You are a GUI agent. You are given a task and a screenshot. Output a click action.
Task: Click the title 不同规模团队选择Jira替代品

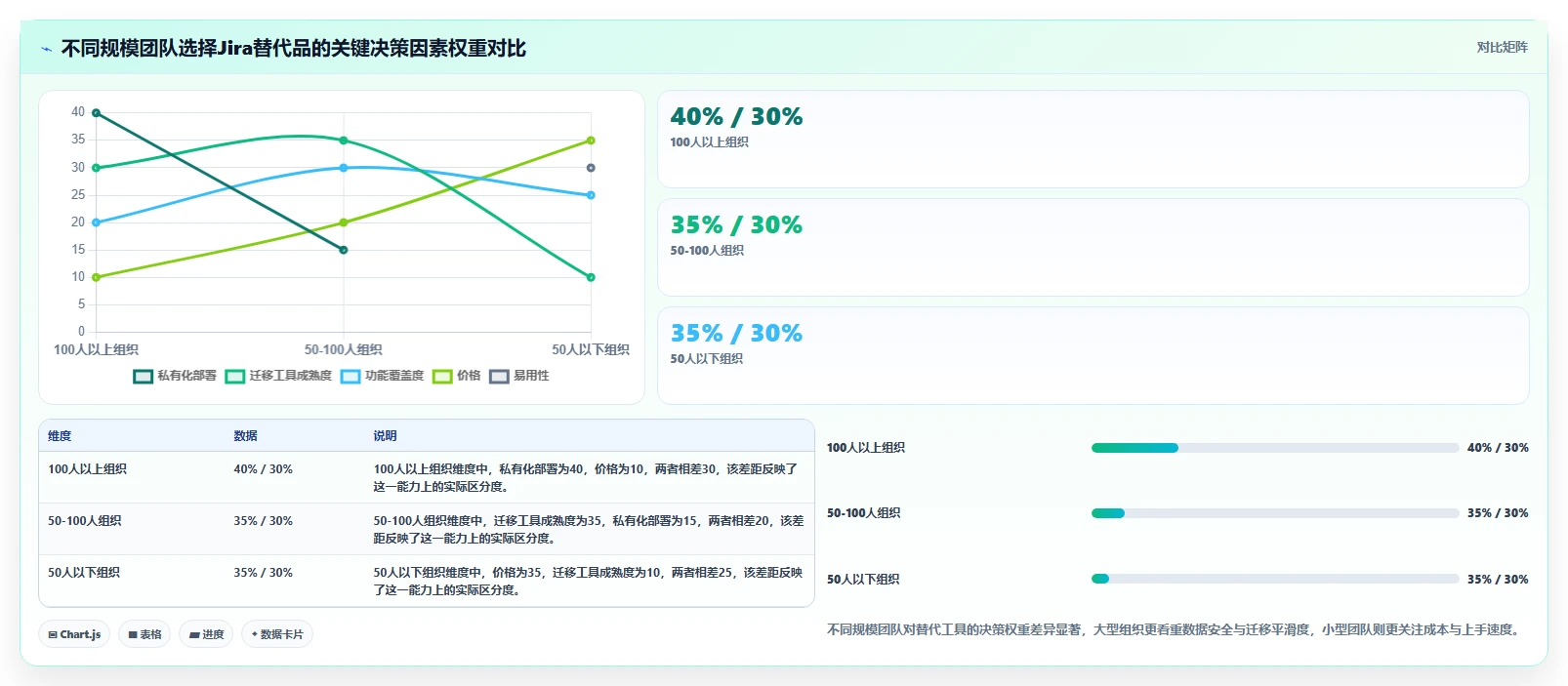pos(293,48)
